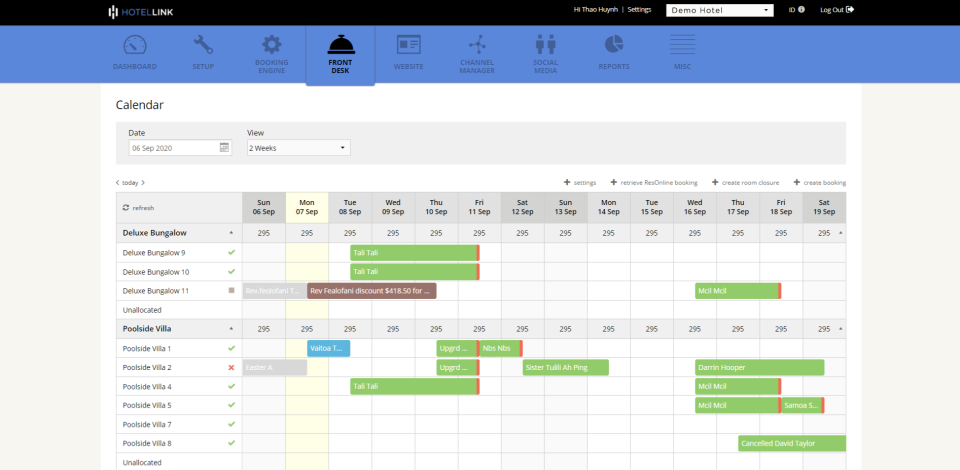Toggle green check status for Deluxe Bungalow 10

point(231,271)
